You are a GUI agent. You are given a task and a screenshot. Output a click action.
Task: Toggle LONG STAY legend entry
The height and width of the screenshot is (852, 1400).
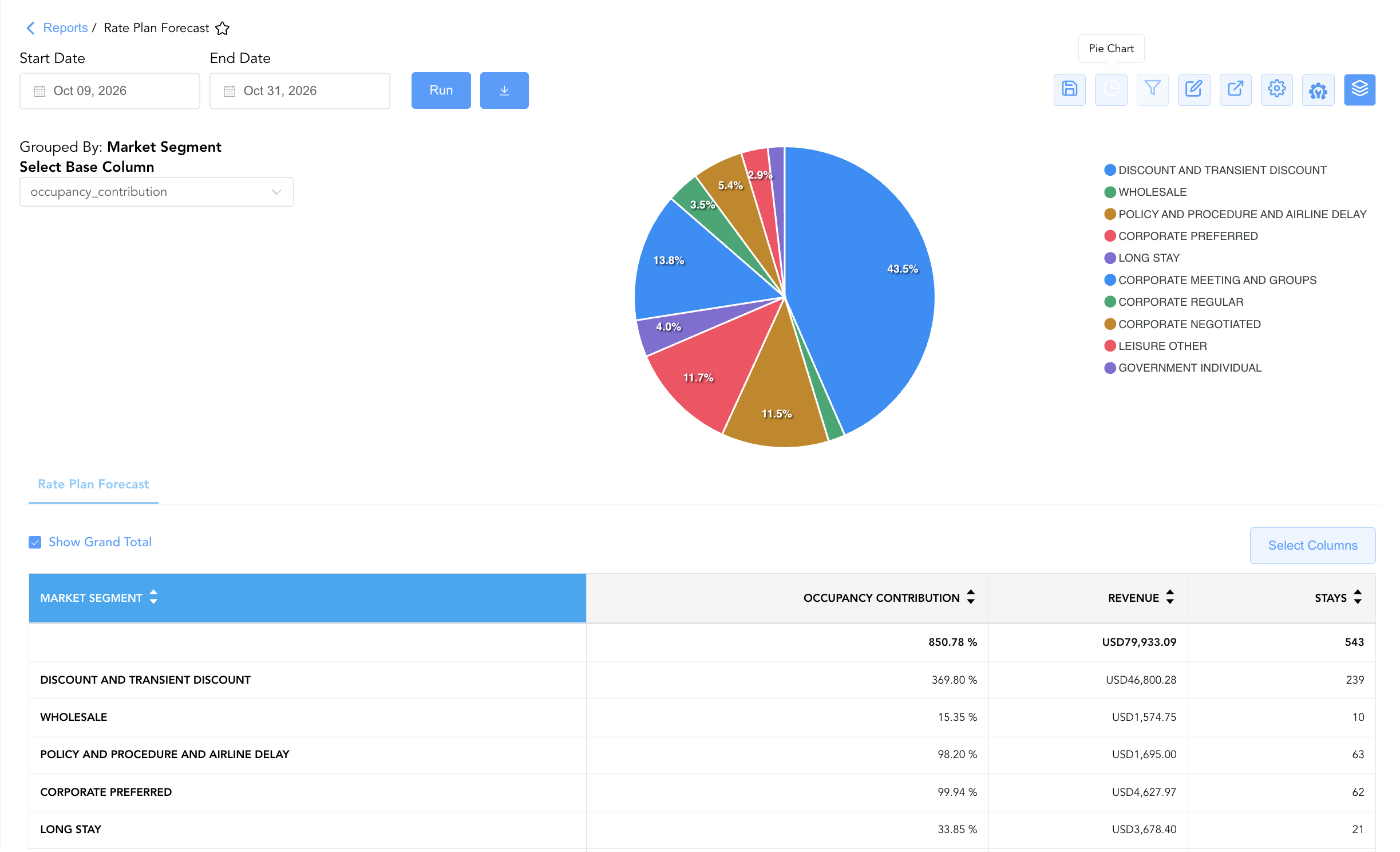coord(1141,258)
